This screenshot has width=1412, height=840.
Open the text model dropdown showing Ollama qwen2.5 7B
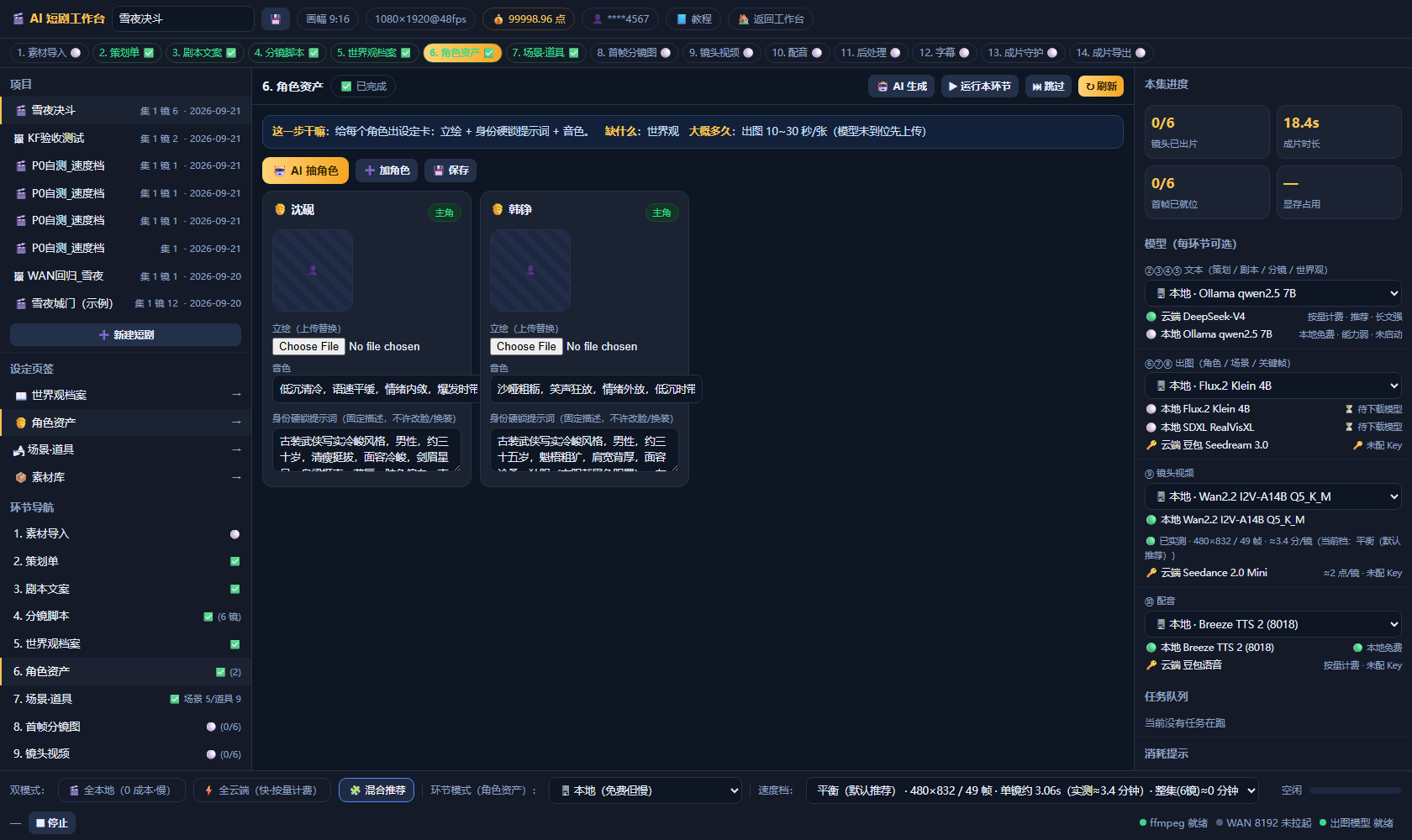point(1273,293)
